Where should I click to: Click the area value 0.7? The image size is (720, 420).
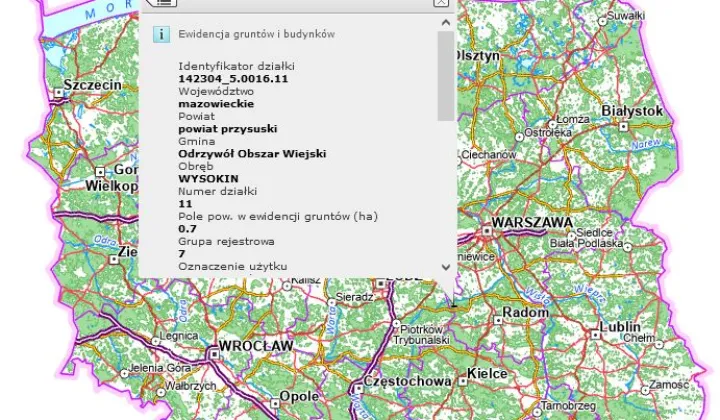[x=187, y=229]
